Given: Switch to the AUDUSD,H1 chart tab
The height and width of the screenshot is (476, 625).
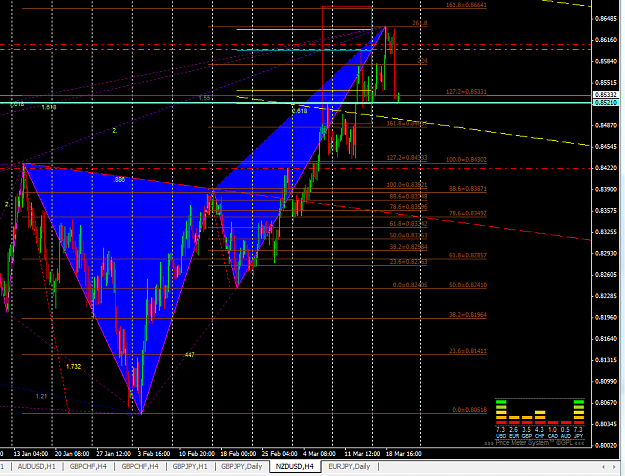Looking at the screenshot, I should tap(36, 466).
